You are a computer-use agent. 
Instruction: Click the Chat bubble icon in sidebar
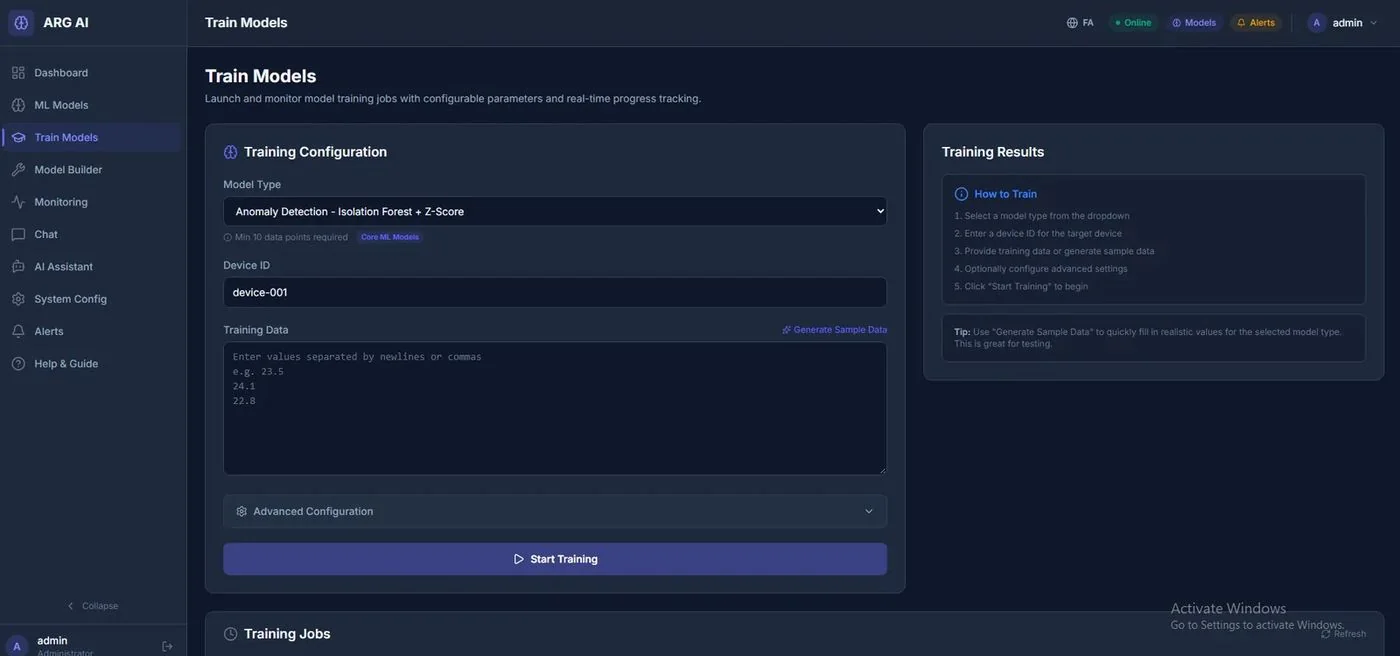pyautogui.click(x=18, y=234)
